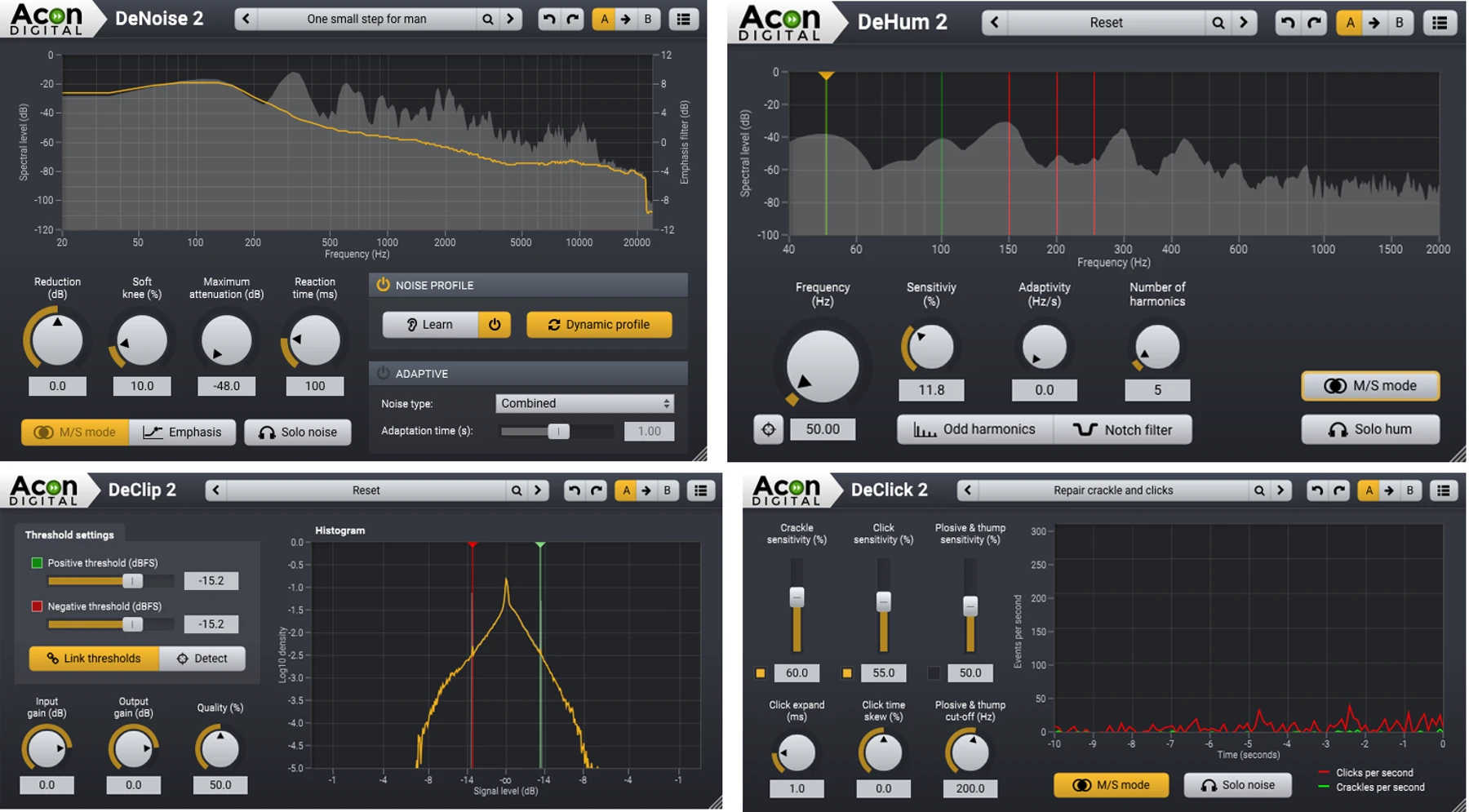Open the Noise type Combined dropdown
Image resolution: width=1469 pixels, height=812 pixels.
tap(584, 403)
